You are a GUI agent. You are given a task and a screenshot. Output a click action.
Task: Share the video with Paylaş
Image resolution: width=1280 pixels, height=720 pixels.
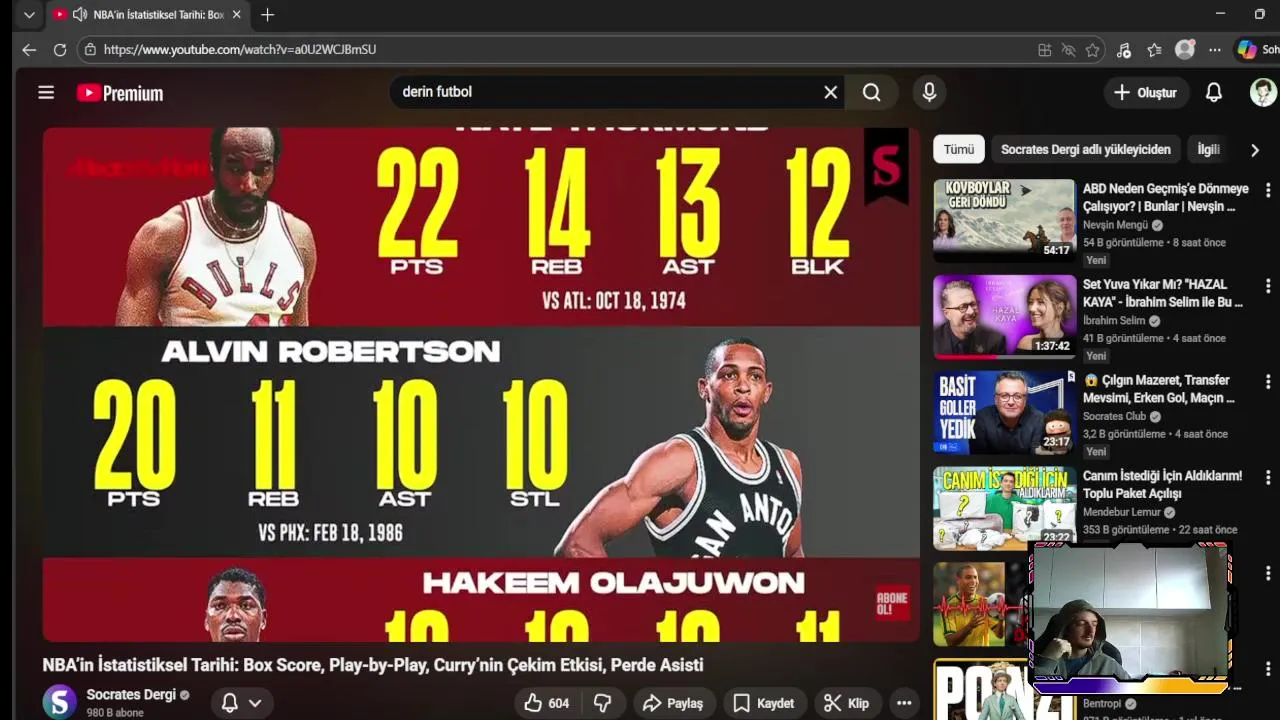[673, 703]
